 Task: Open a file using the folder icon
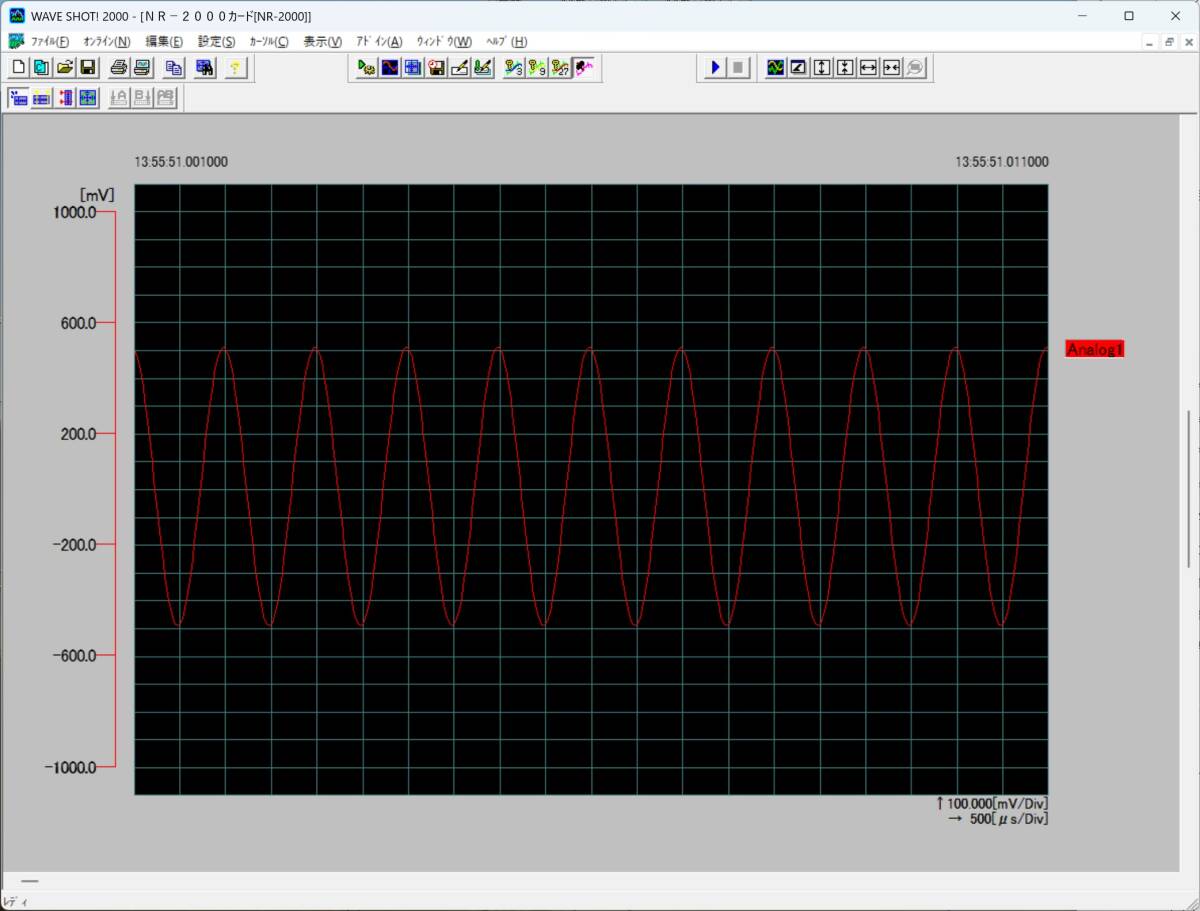(x=64, y=68)
